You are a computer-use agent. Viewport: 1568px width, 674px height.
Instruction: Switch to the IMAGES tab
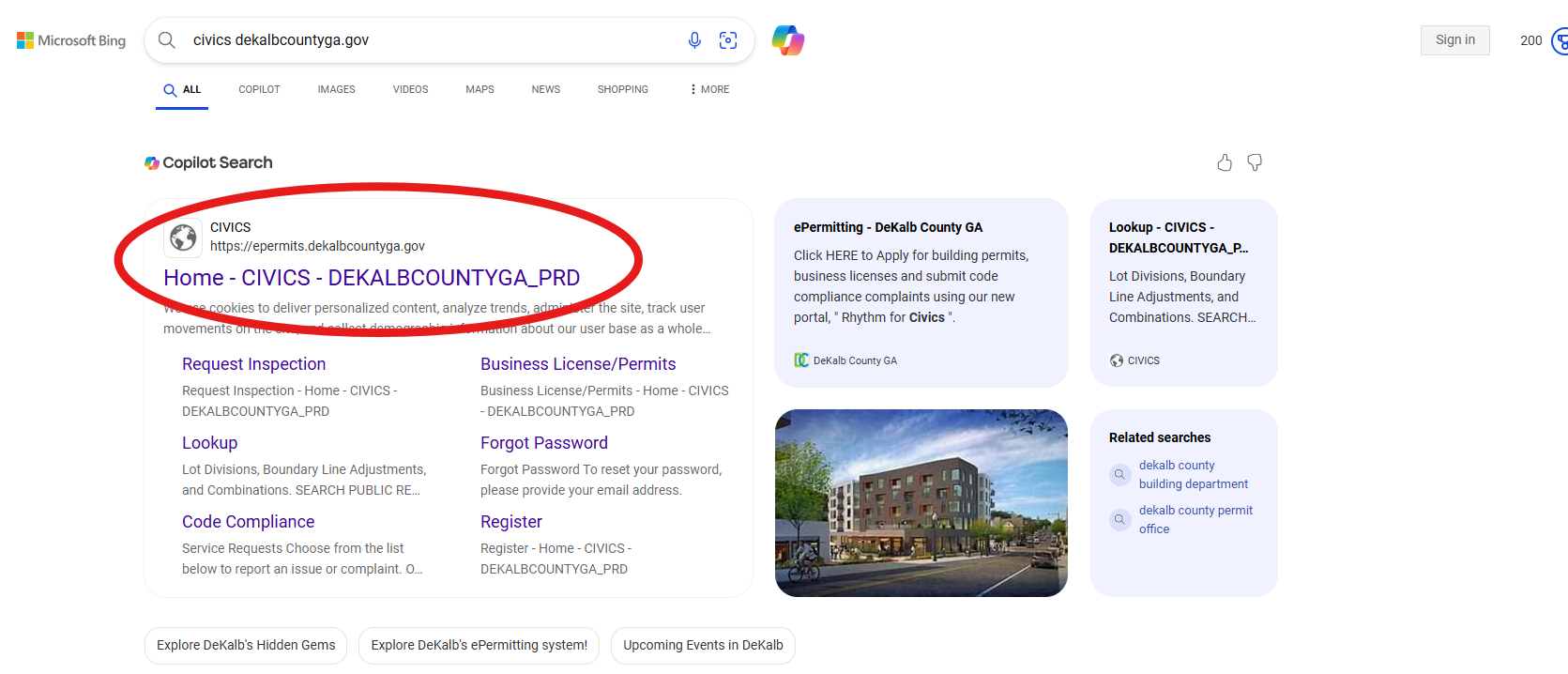(336, 90)
